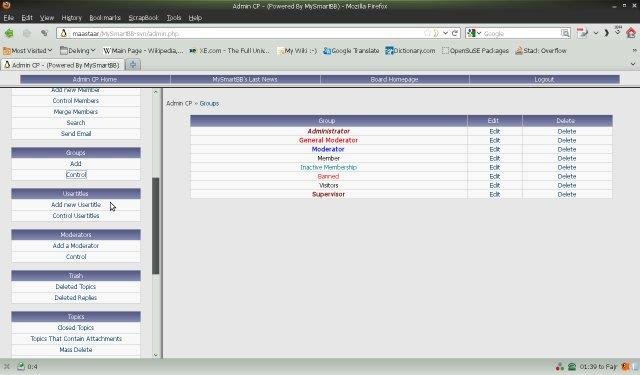Screen dimensions: 640x375
Task: Go back with the green arrow button
Action: (x=9, y=33)
